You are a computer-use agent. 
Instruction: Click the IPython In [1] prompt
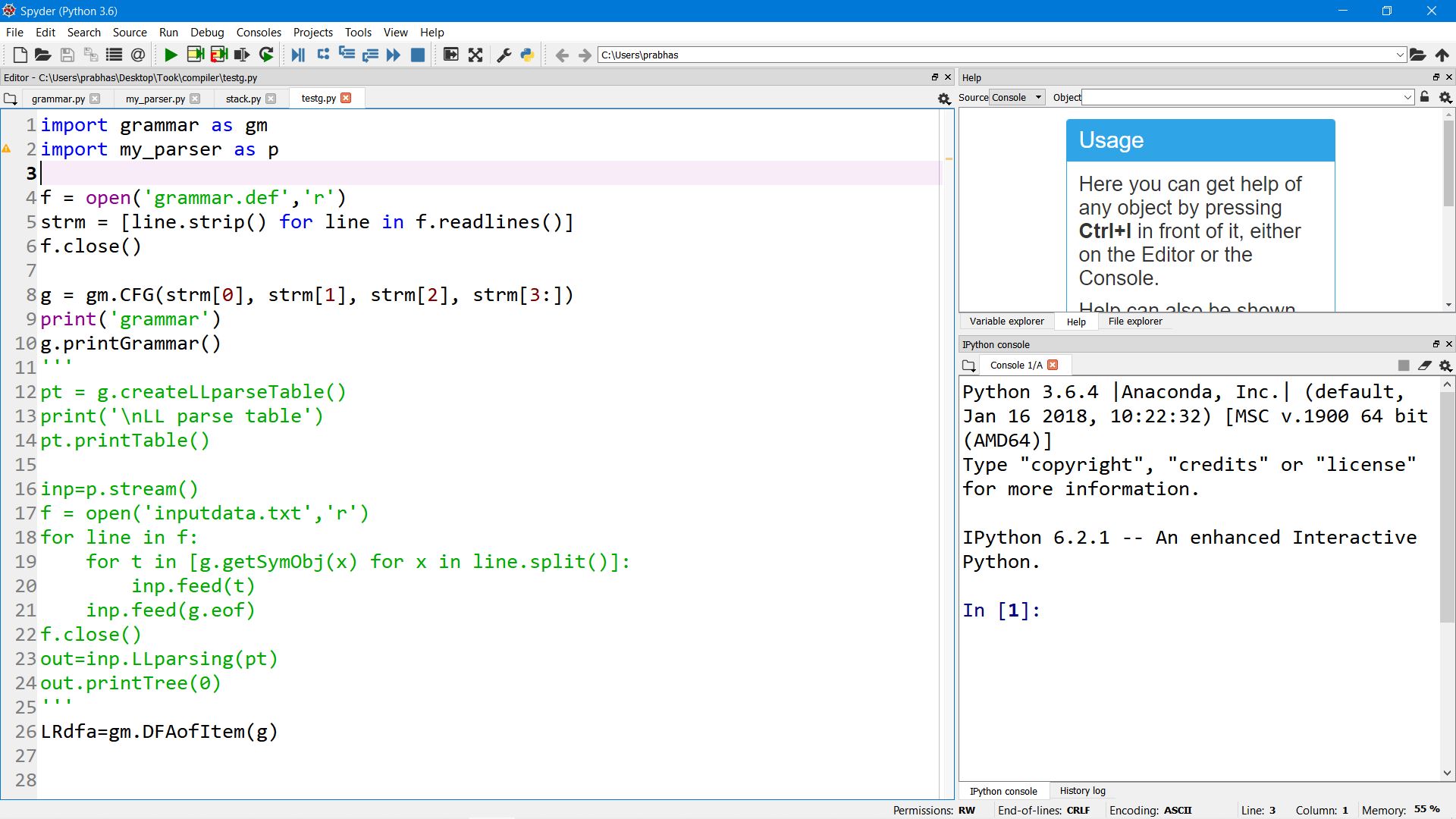coord(1001,610)
